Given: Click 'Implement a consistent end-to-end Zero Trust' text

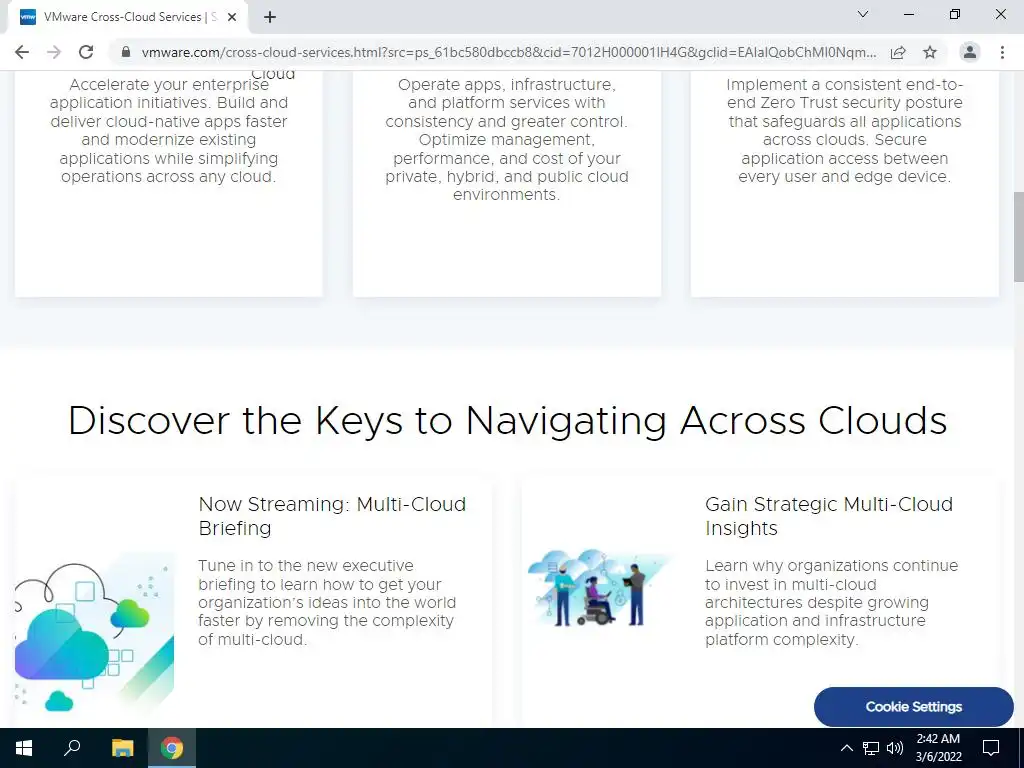Looking at the screenshot, I should [844, 131].
